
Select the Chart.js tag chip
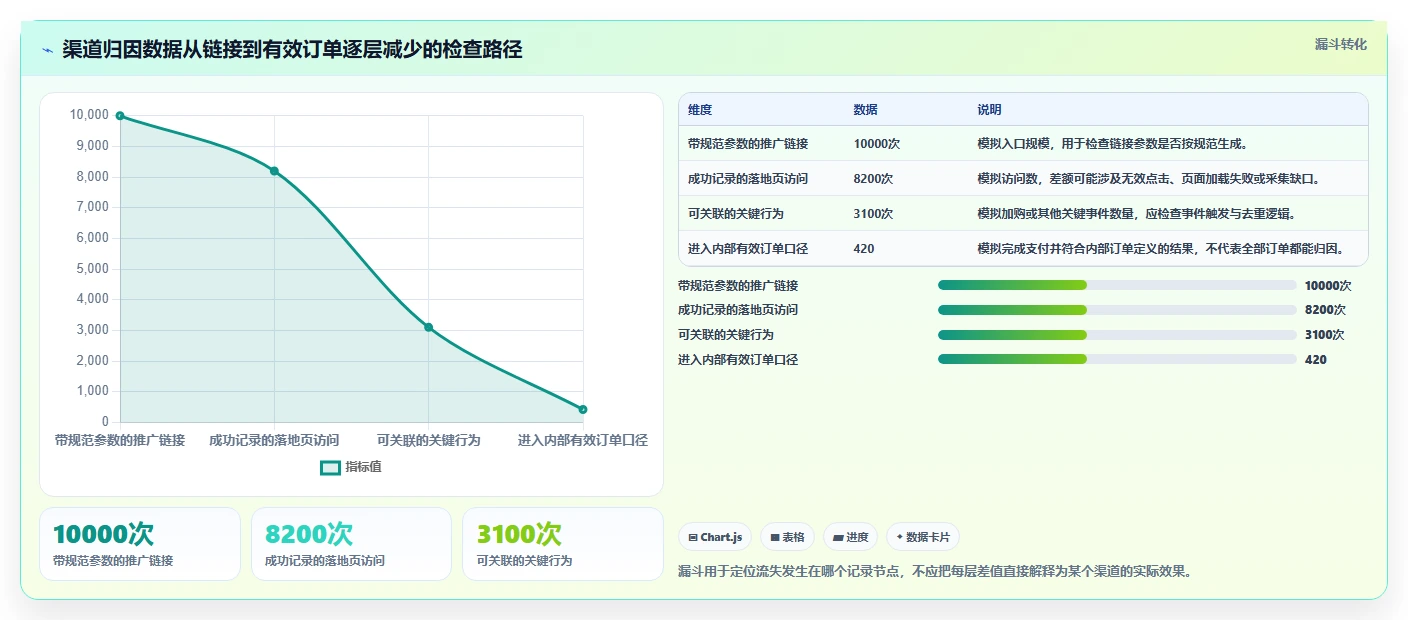(715, 537)
